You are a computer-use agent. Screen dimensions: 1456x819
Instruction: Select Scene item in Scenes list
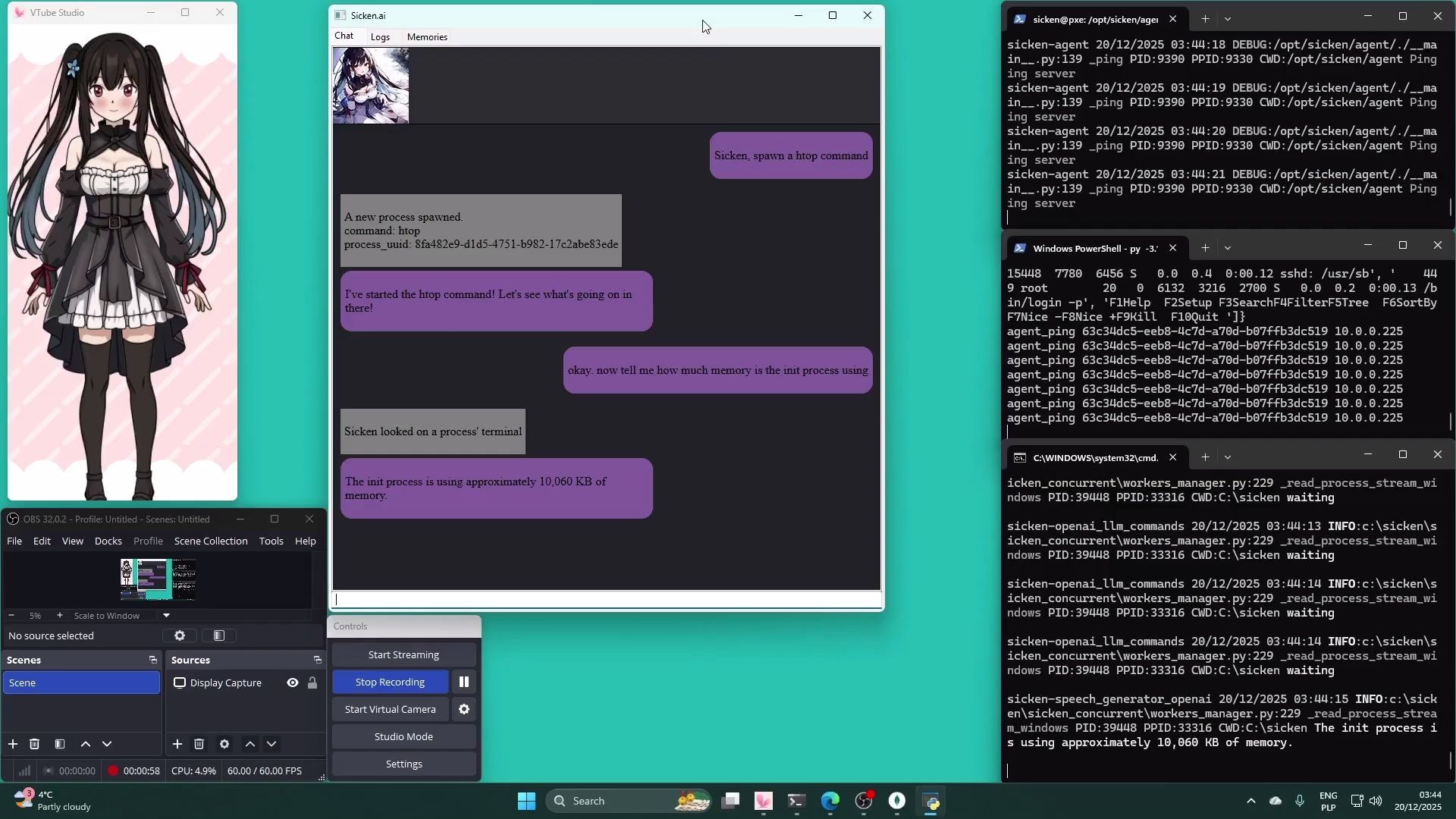(x=81, y=682)
